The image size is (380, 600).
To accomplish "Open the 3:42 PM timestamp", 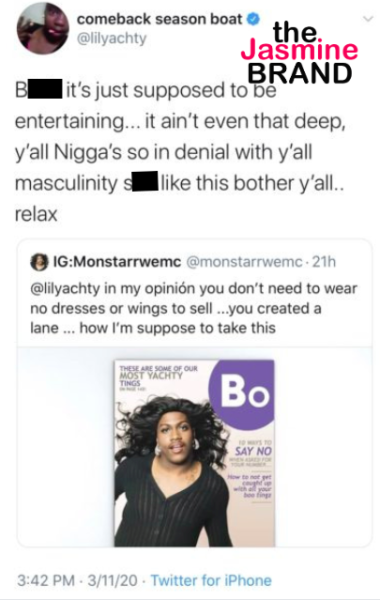I will 46,580.
